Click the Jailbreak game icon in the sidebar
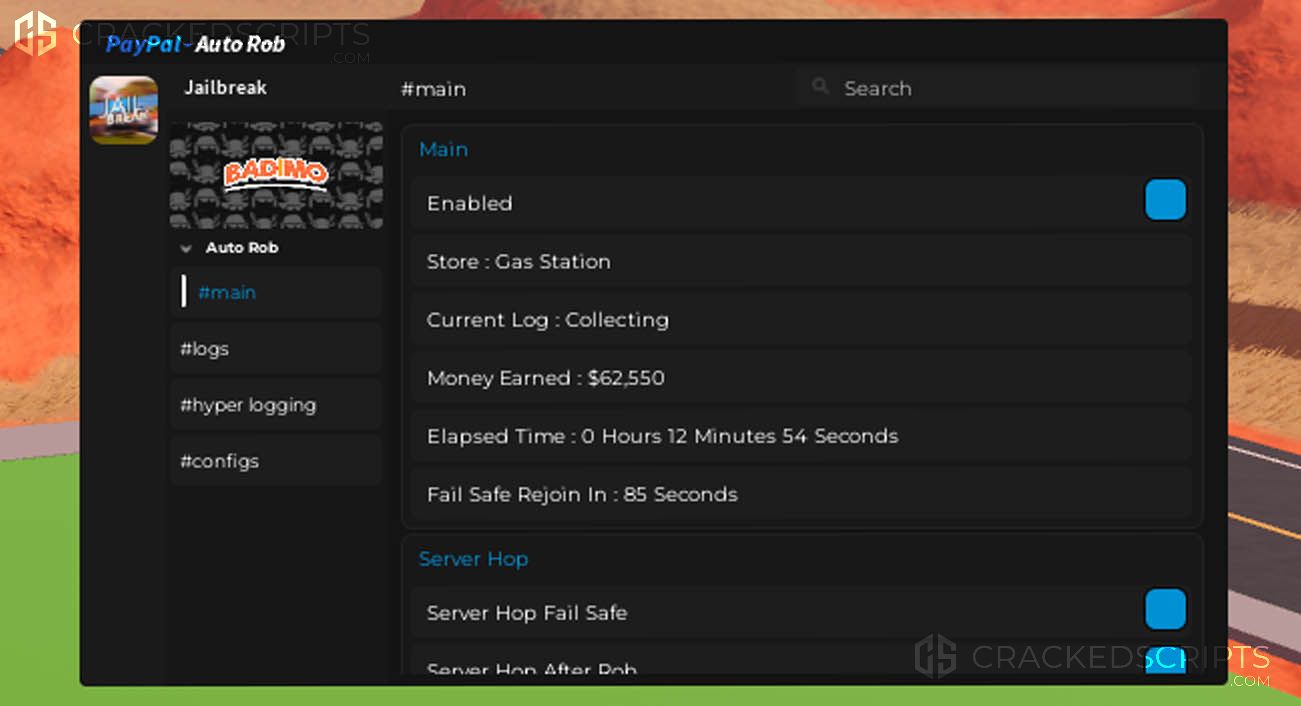1301x706 pixels. [124, 110]
